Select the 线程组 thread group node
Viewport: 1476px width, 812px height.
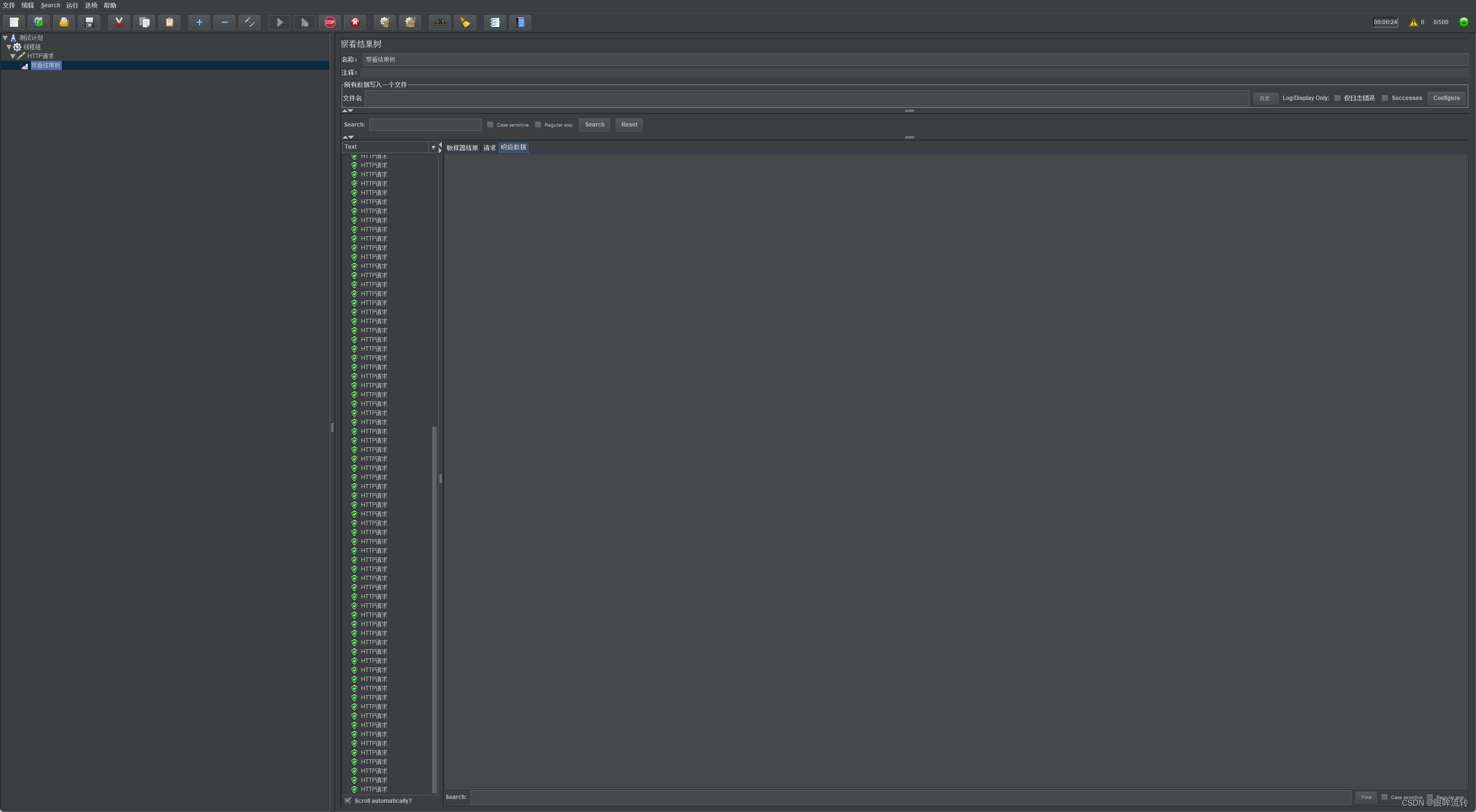[32, 47]
